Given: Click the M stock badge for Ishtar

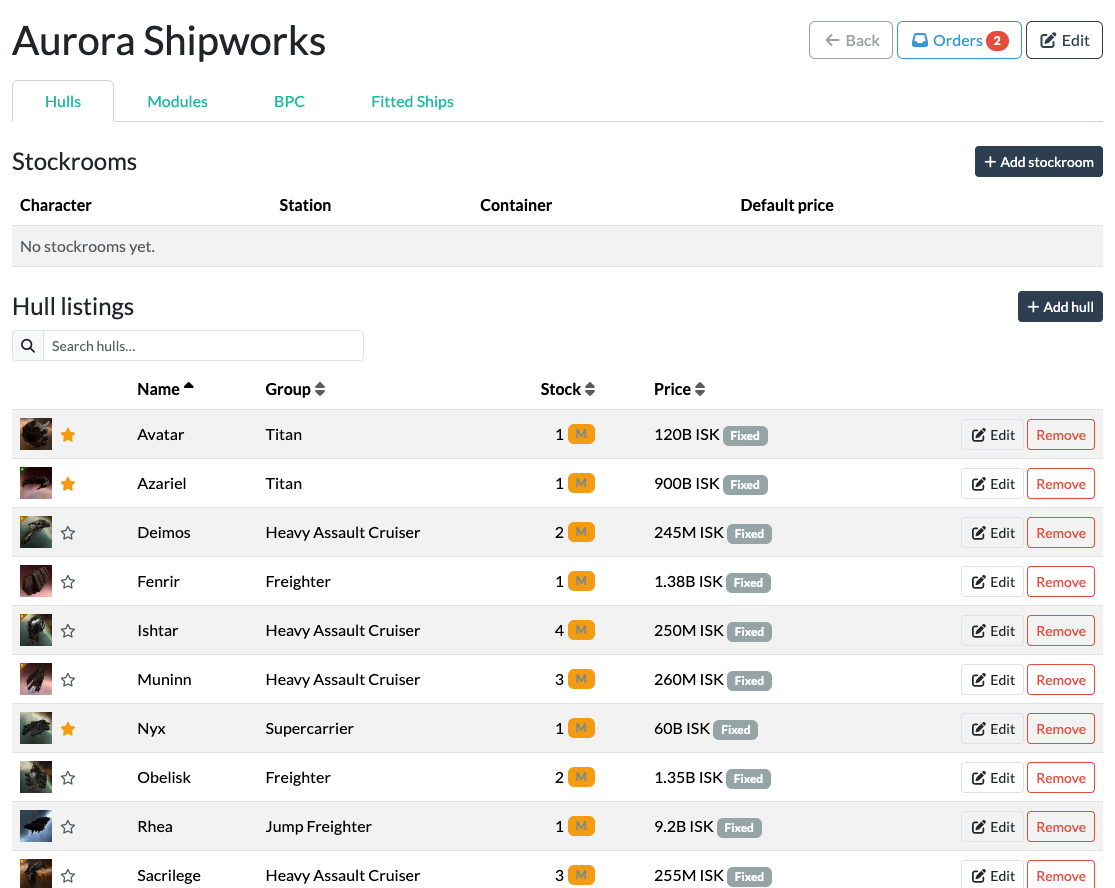Looking at the screenshot, I should (x=581, y=630).
